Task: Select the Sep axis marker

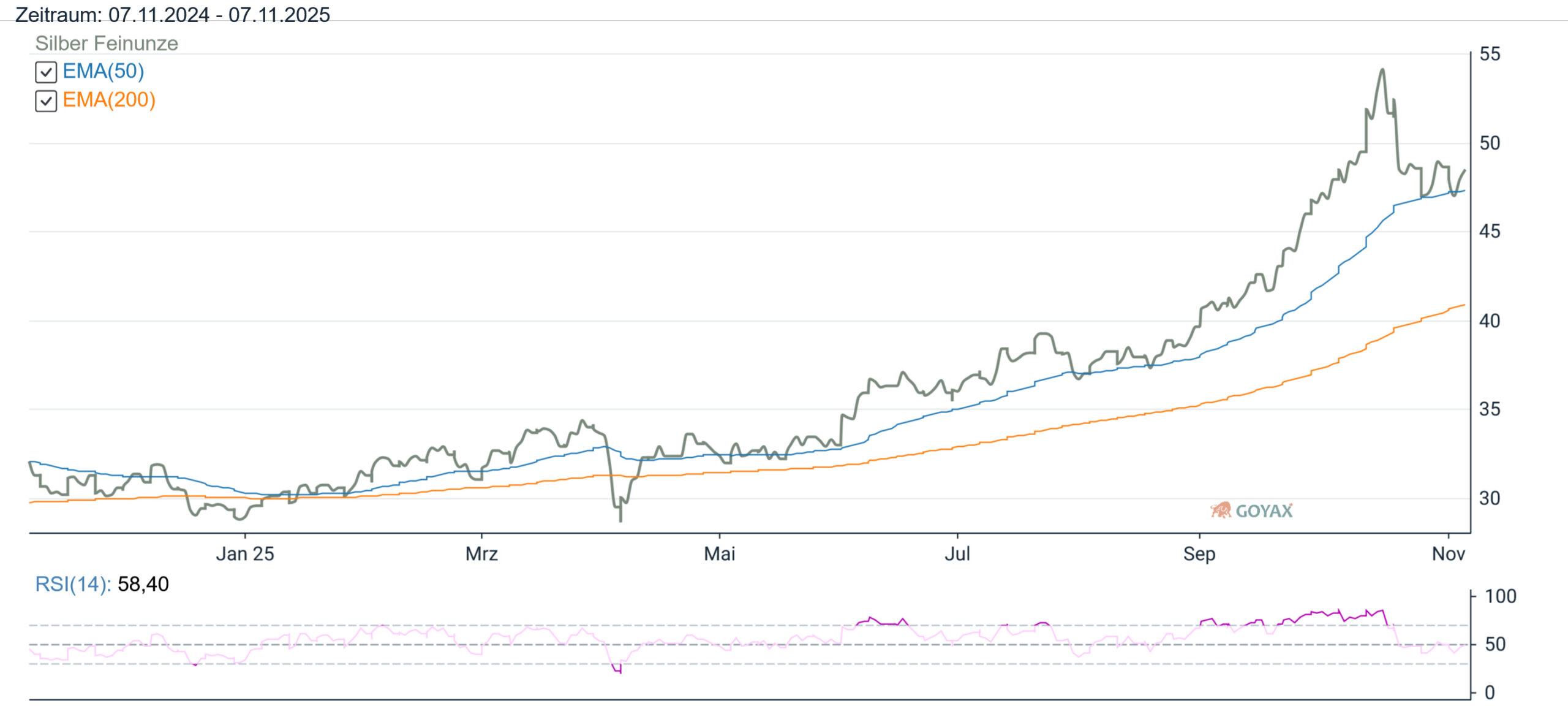Action: click(1199, 554)
